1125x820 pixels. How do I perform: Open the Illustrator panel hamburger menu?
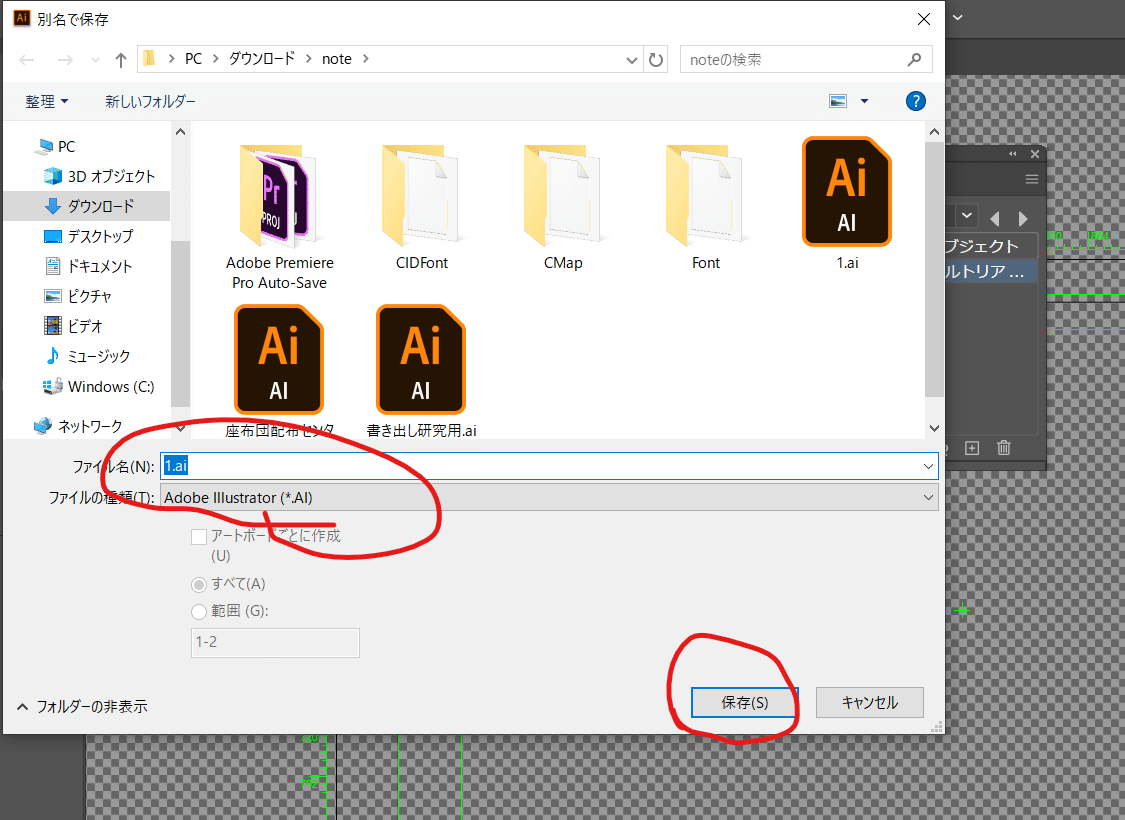[x=1032, y=179]
